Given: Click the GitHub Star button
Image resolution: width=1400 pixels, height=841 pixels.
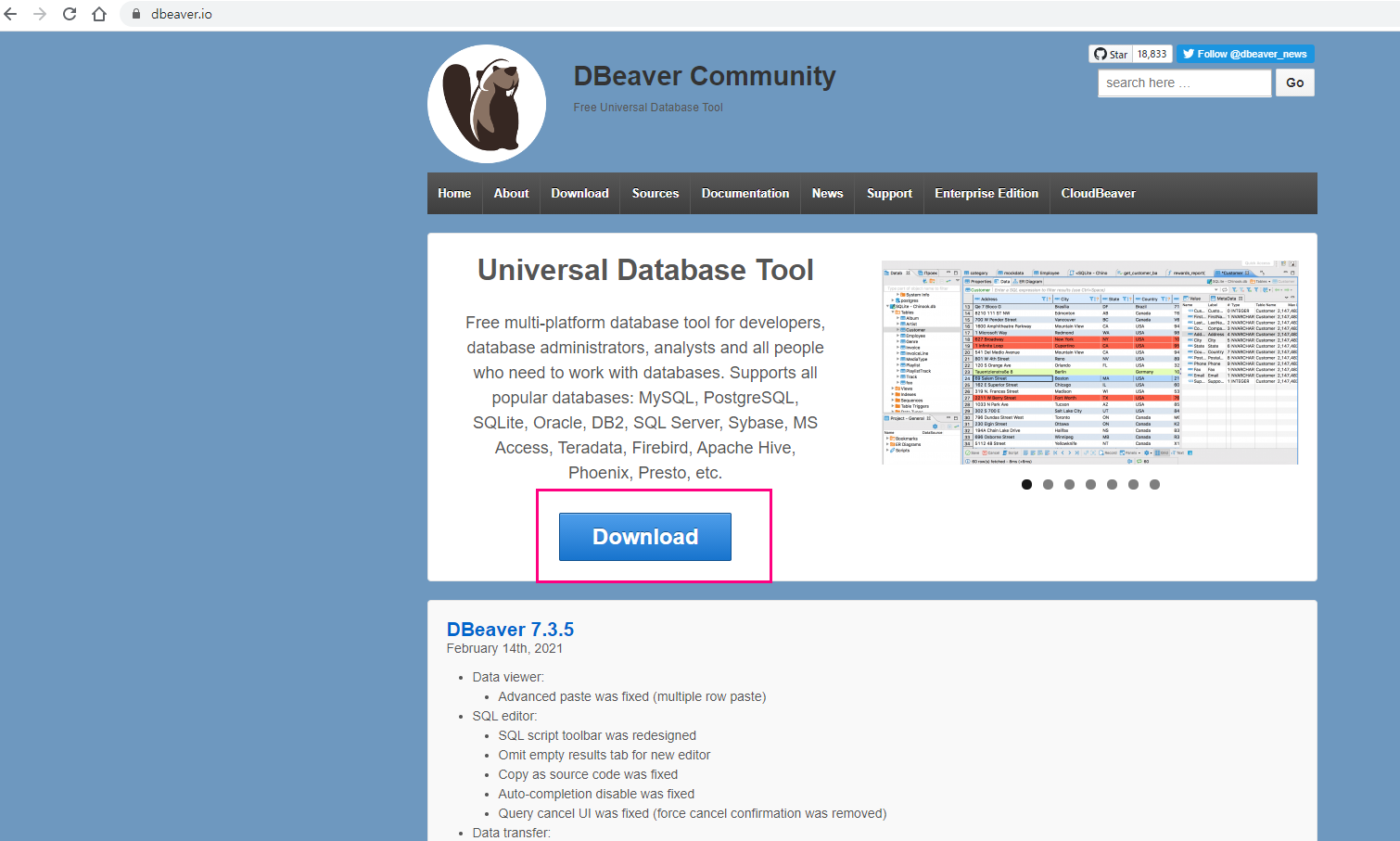Looking at the screenshot, I should [x=1111, y=54].
